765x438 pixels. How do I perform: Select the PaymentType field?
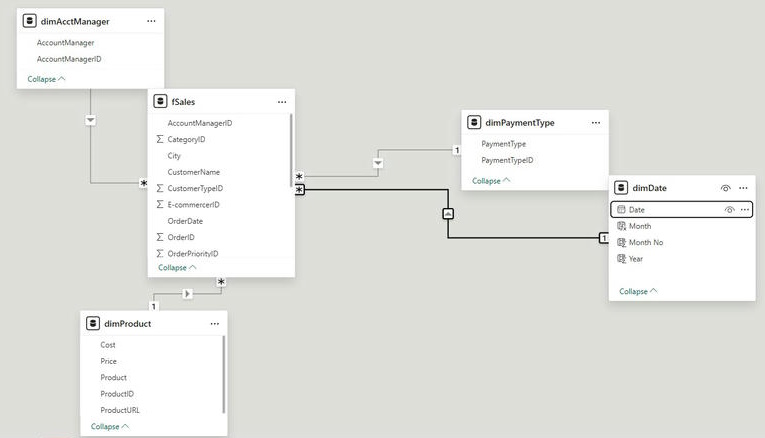(503, 144)
